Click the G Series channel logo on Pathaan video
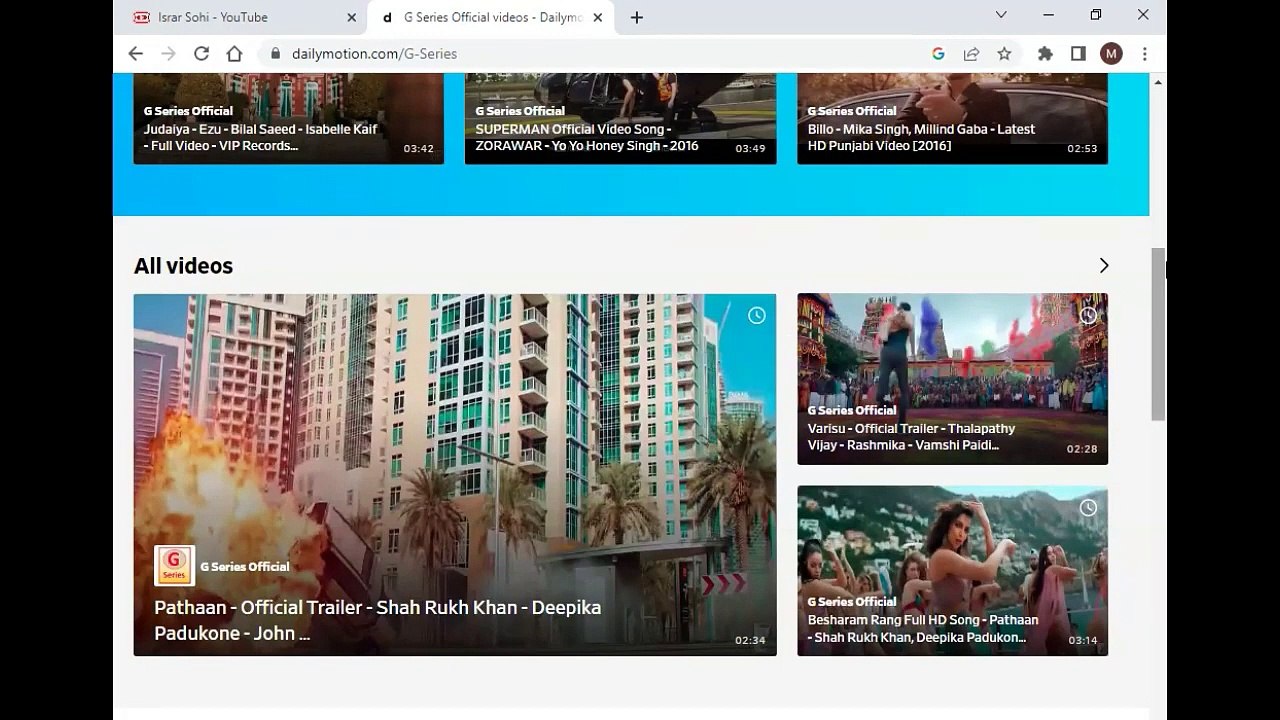 coord(174,565)
